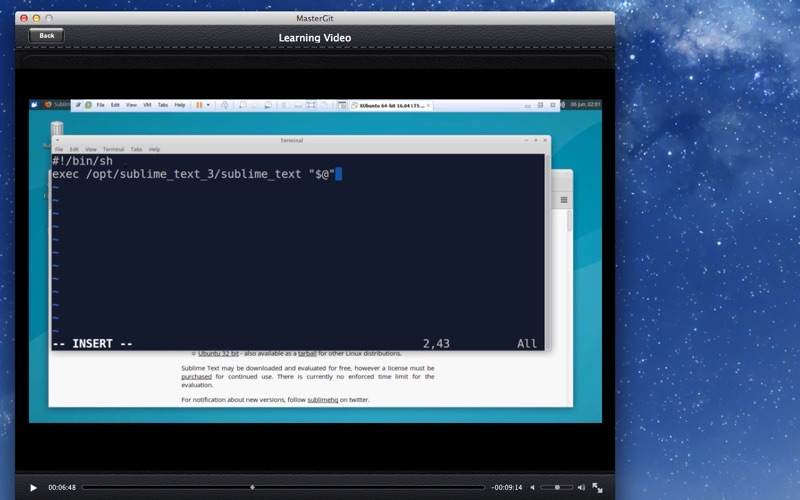Click the Back button in MasterGit
This screenshot has height=500, width=800.
[46, 36]
